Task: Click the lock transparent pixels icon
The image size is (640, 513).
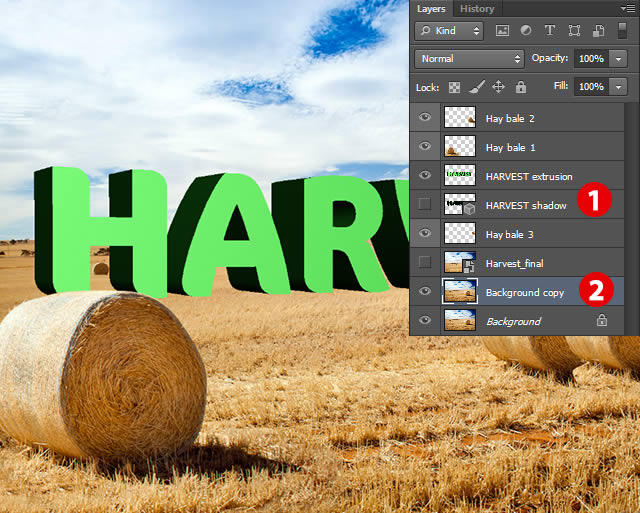Action: coord(454,87)
